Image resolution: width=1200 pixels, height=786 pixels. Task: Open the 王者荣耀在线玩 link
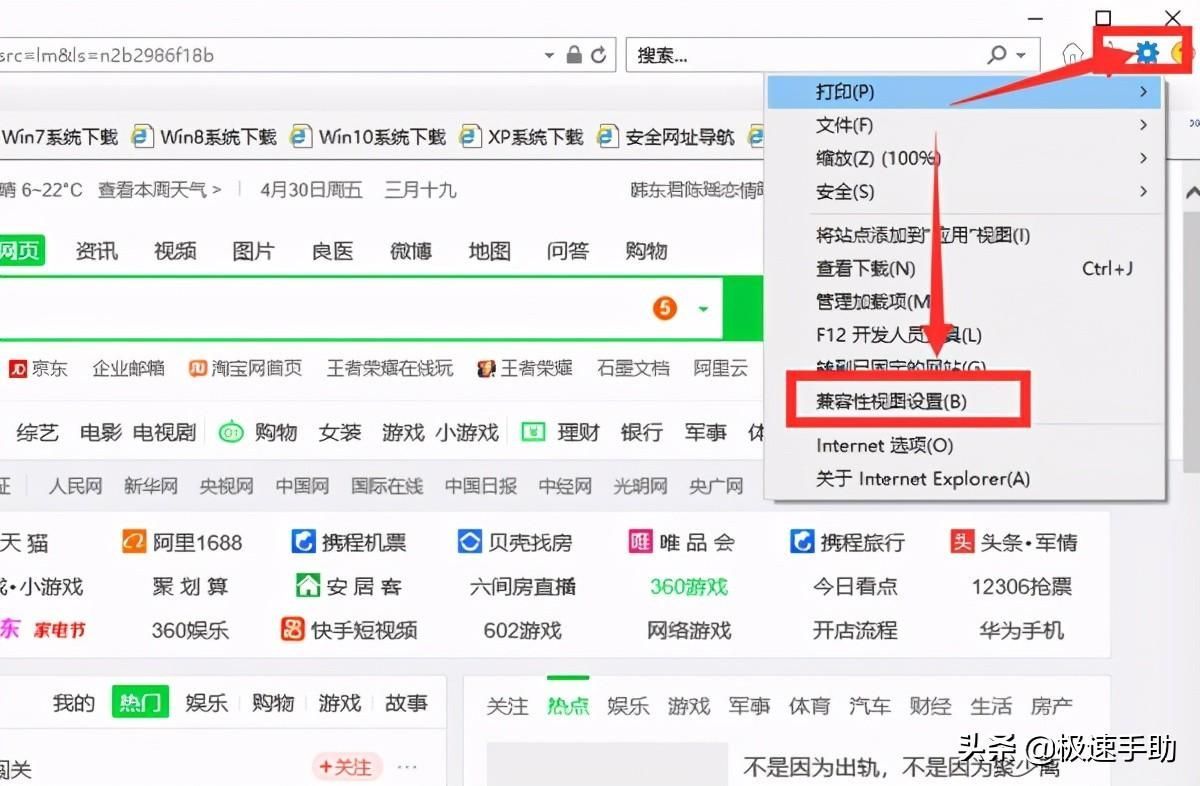click(x=390, y=369)
